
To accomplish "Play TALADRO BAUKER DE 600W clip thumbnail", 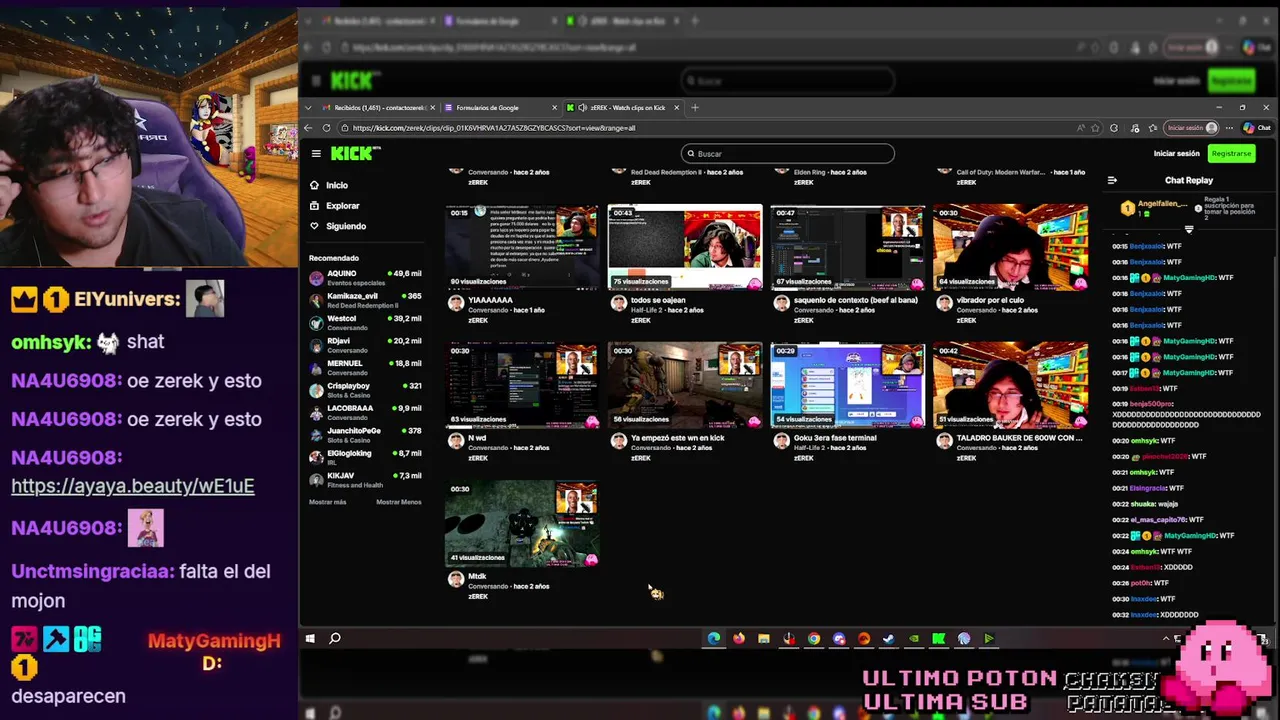I will coord(1011,385).
